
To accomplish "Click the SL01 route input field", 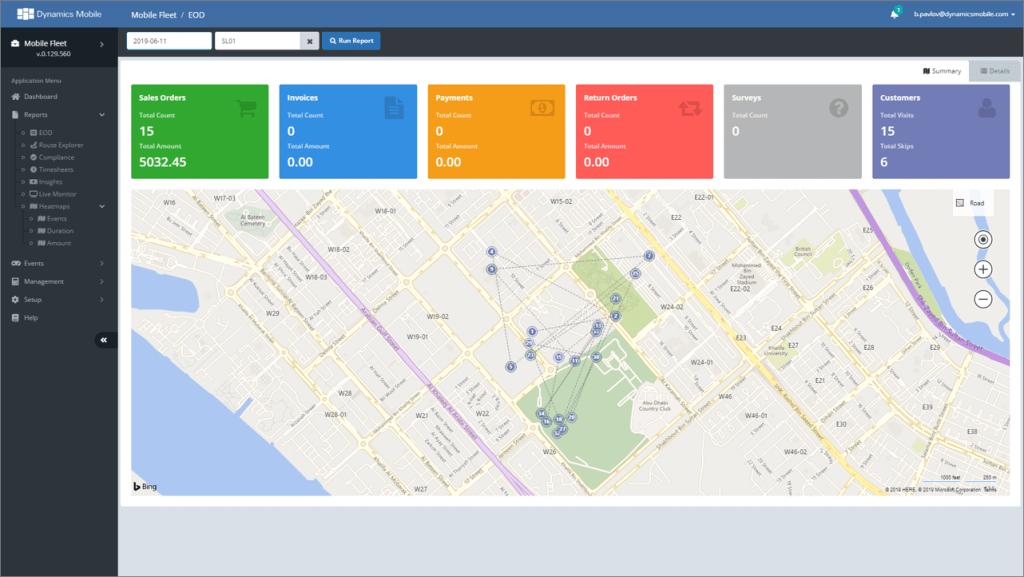I will (257, 40).
